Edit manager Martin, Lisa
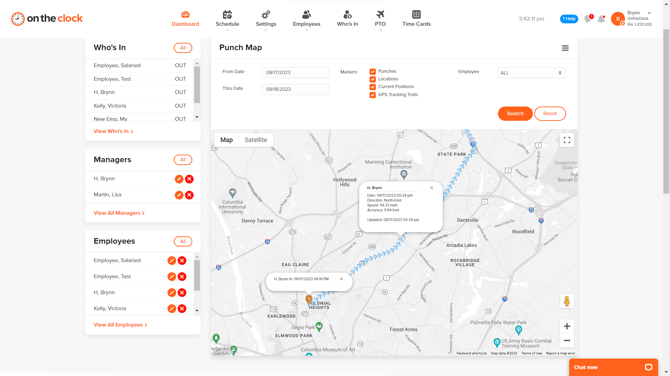 point(179,195)
